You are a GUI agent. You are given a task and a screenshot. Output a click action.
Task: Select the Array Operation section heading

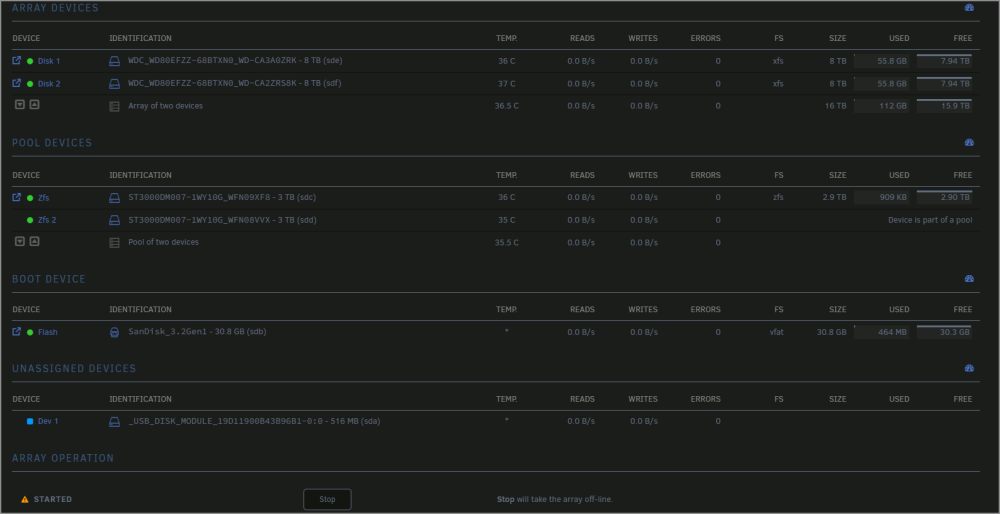click(63, 459)
